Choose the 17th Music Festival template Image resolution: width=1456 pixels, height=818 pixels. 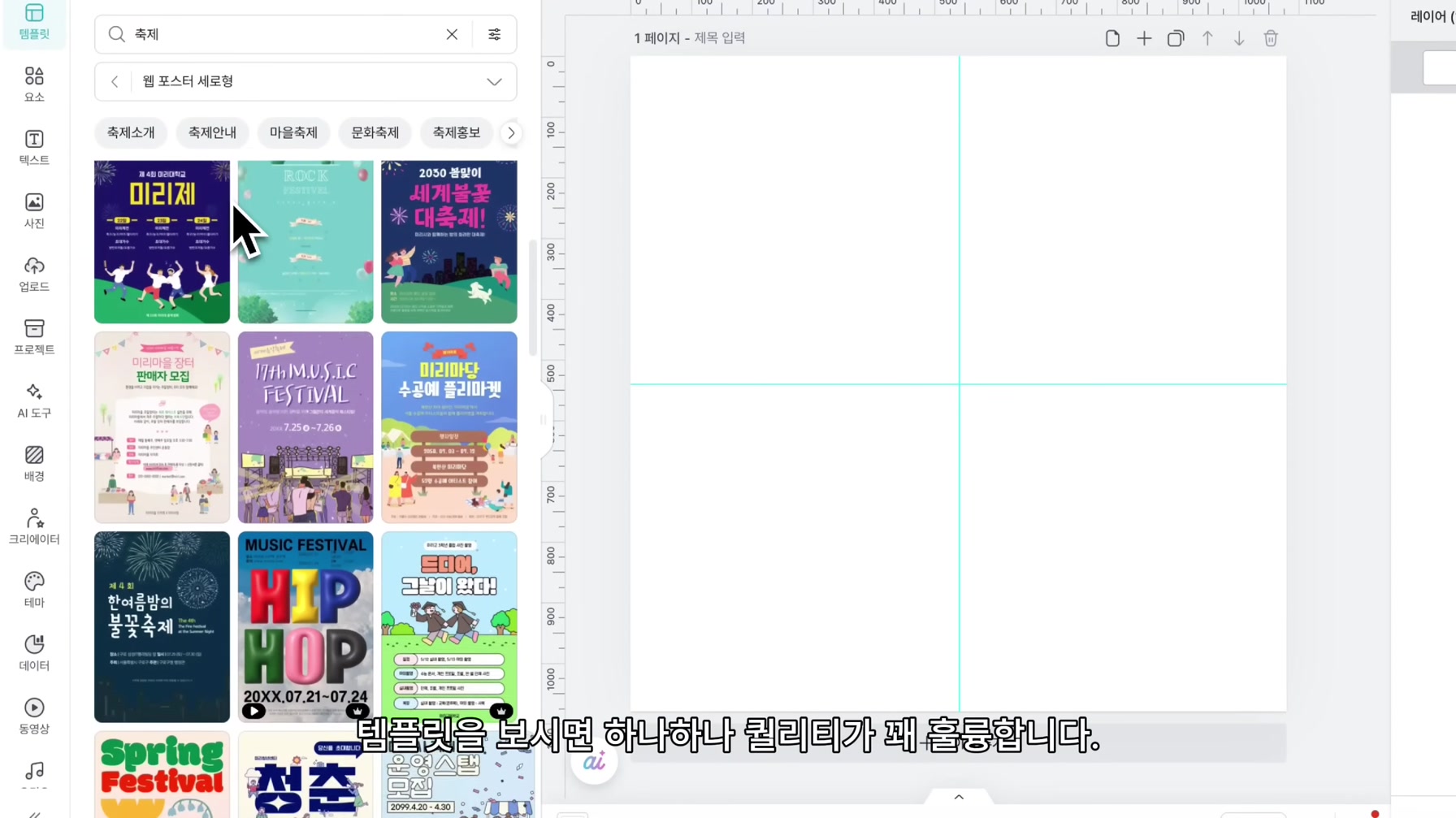(305, 426)
